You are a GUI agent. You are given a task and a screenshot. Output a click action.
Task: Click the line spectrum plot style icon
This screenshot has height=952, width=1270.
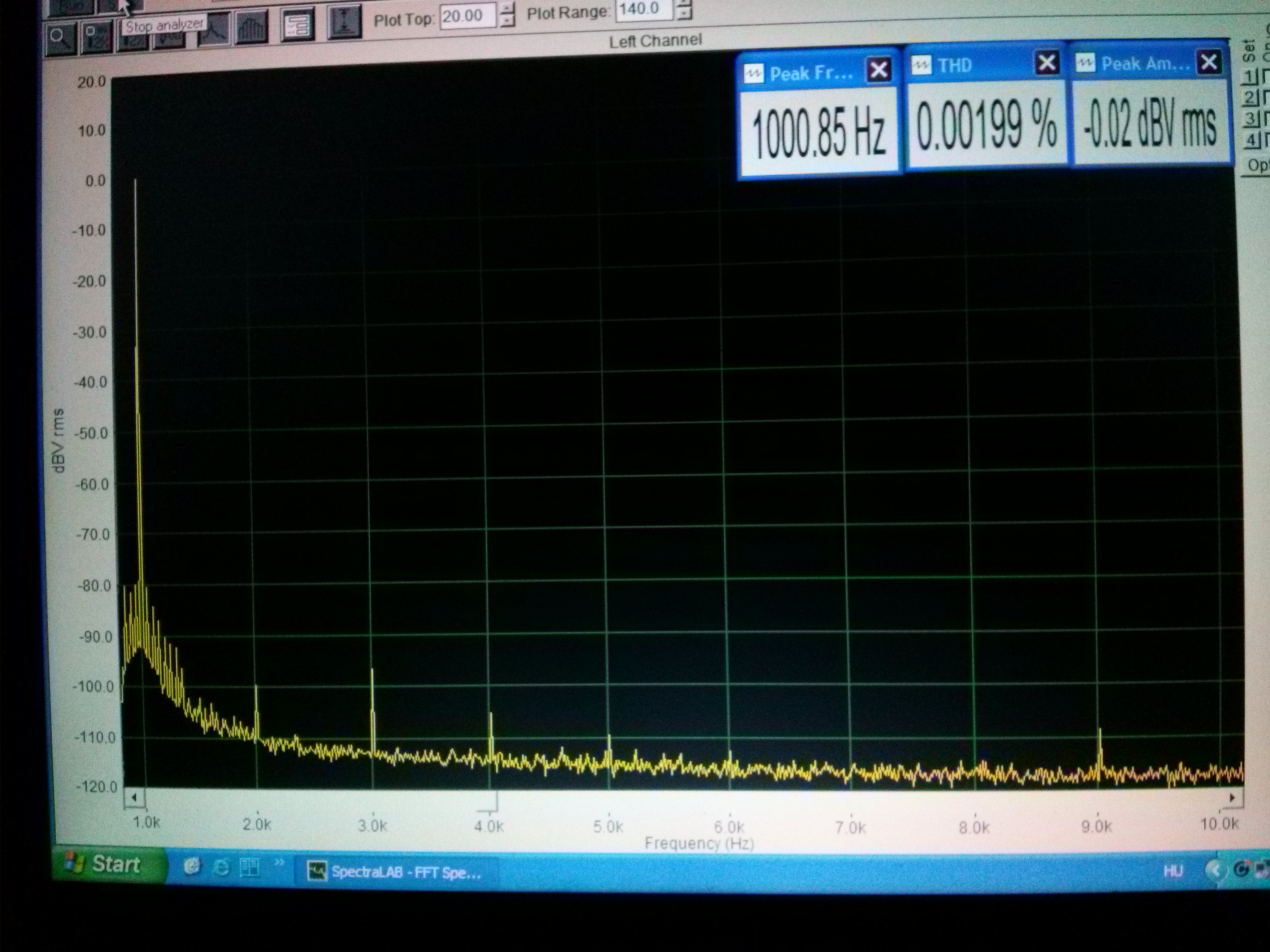215,30
